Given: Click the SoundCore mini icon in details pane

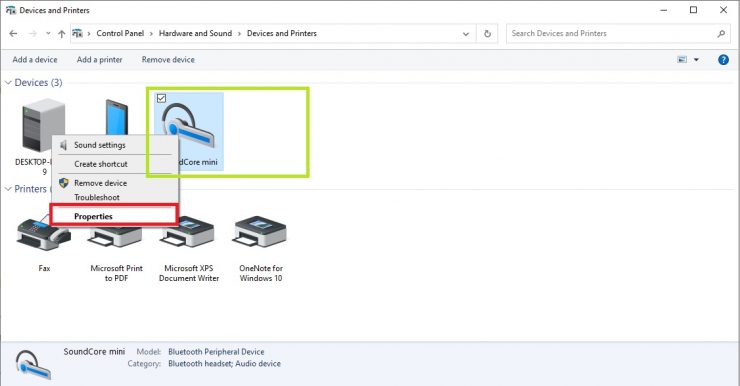Looking at the screenshot, I should point(33,364).
